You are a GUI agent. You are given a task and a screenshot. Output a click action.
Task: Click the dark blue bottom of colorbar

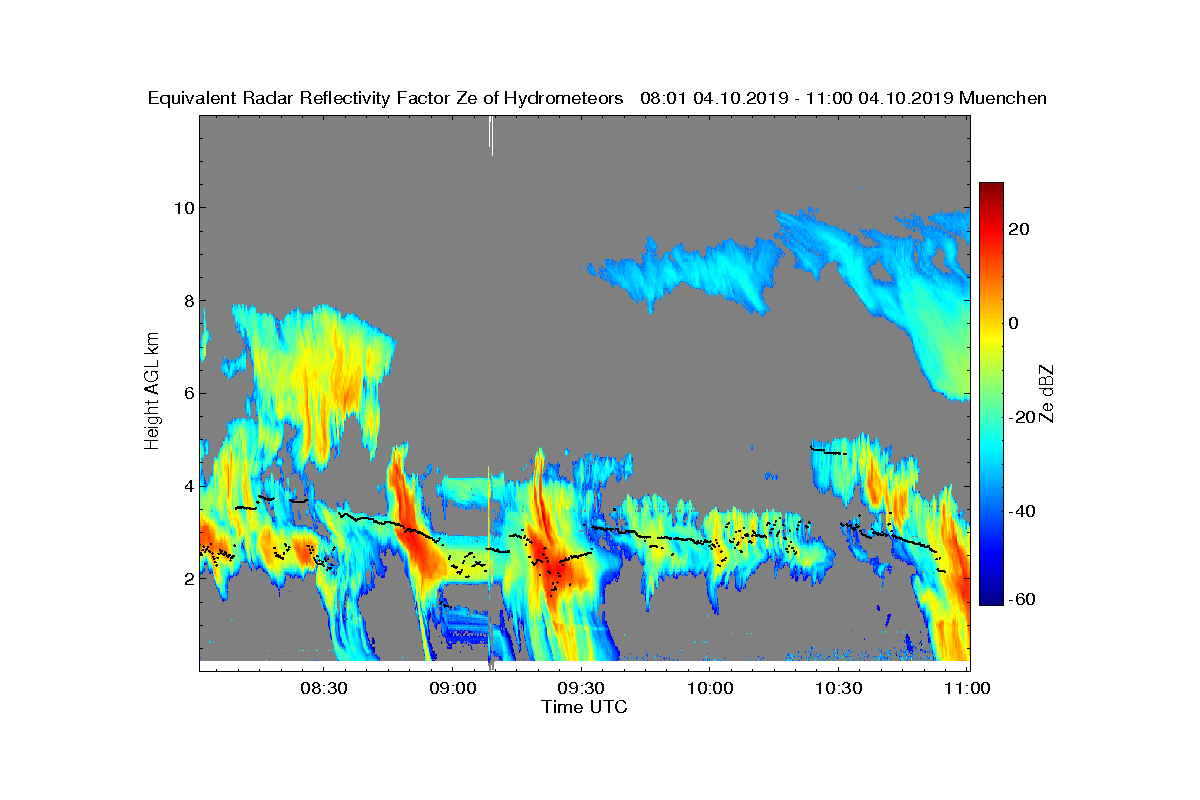click(991, 598)
